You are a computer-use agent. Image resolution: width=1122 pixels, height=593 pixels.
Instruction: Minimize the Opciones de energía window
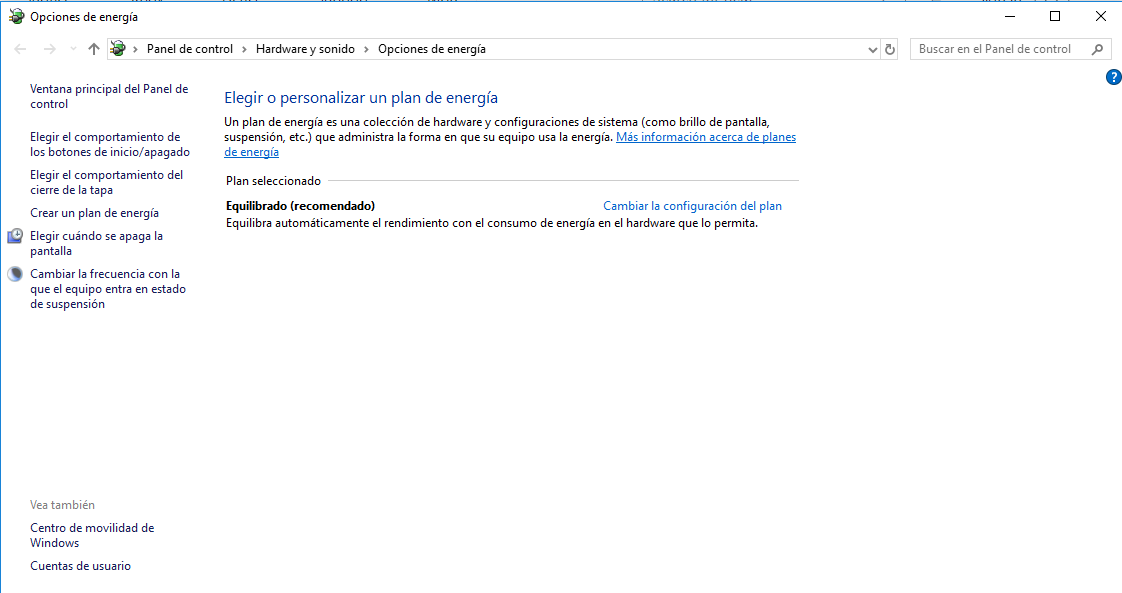(x=1010, y=16)
